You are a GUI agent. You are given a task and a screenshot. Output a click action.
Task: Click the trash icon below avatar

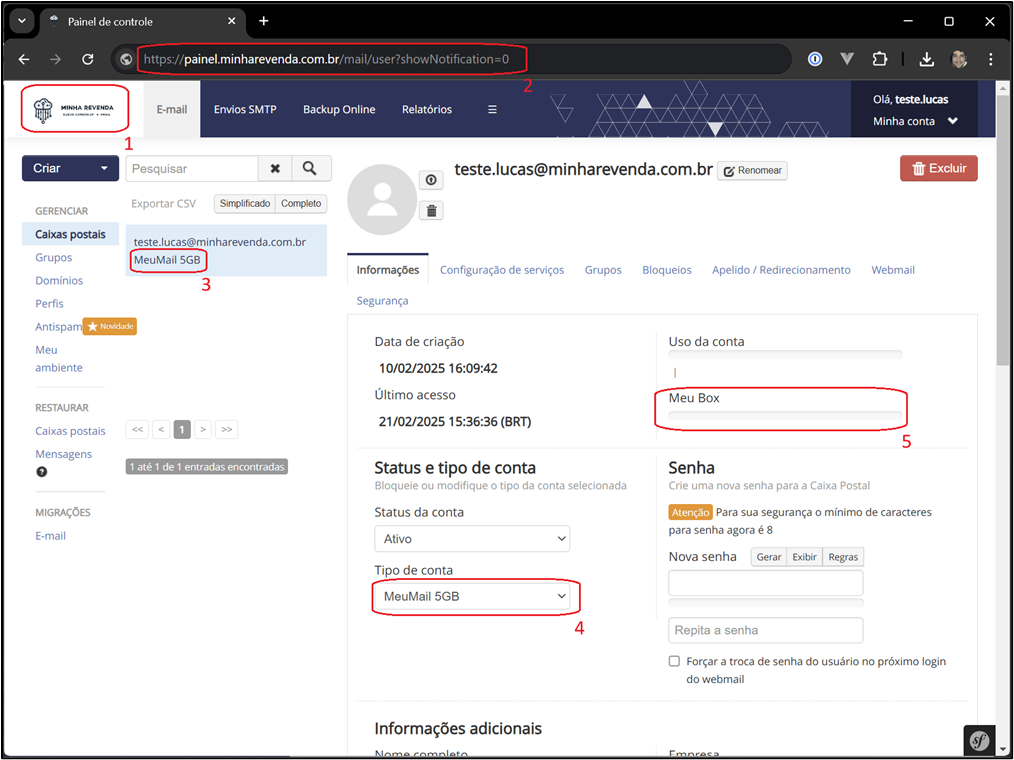point(431,210)
